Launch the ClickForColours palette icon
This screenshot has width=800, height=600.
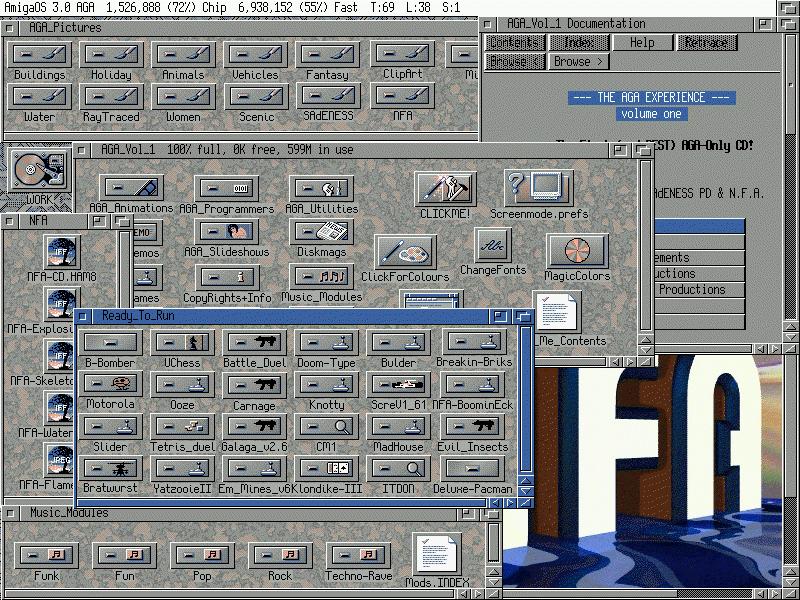pyautogui.click(x=406, y=252)
